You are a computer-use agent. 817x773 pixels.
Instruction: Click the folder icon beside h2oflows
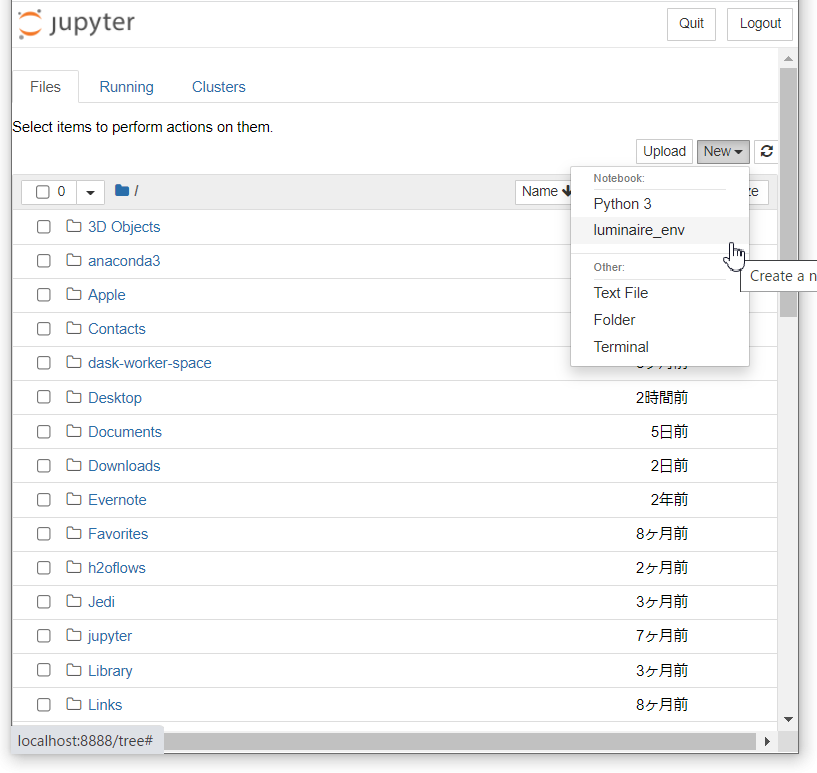pos(73,568)
